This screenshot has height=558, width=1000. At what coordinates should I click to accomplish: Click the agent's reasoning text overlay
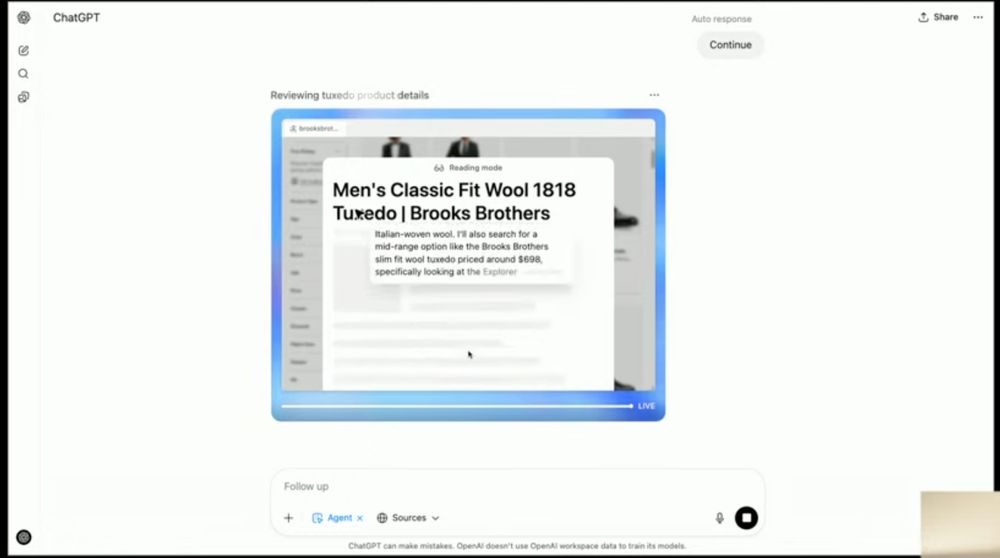point(469,253)
